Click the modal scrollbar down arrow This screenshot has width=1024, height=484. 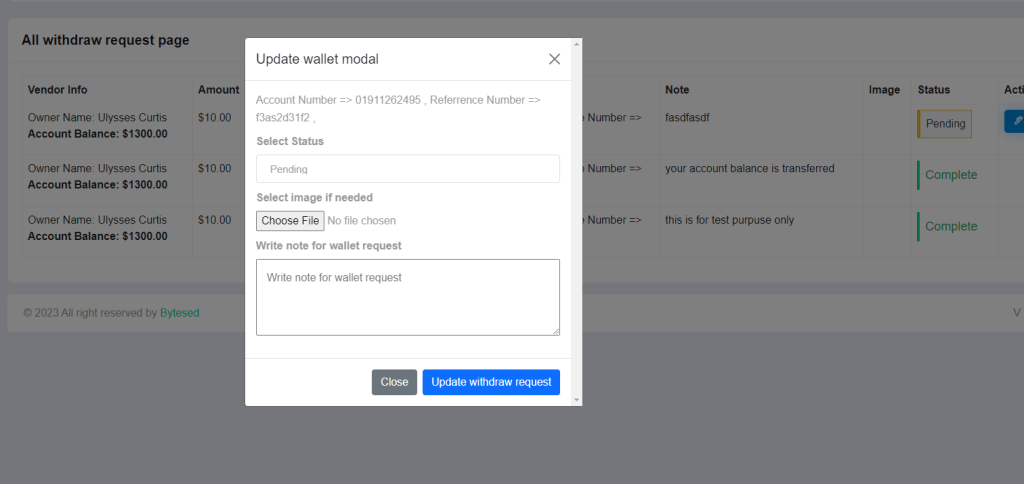coord(576,399)
